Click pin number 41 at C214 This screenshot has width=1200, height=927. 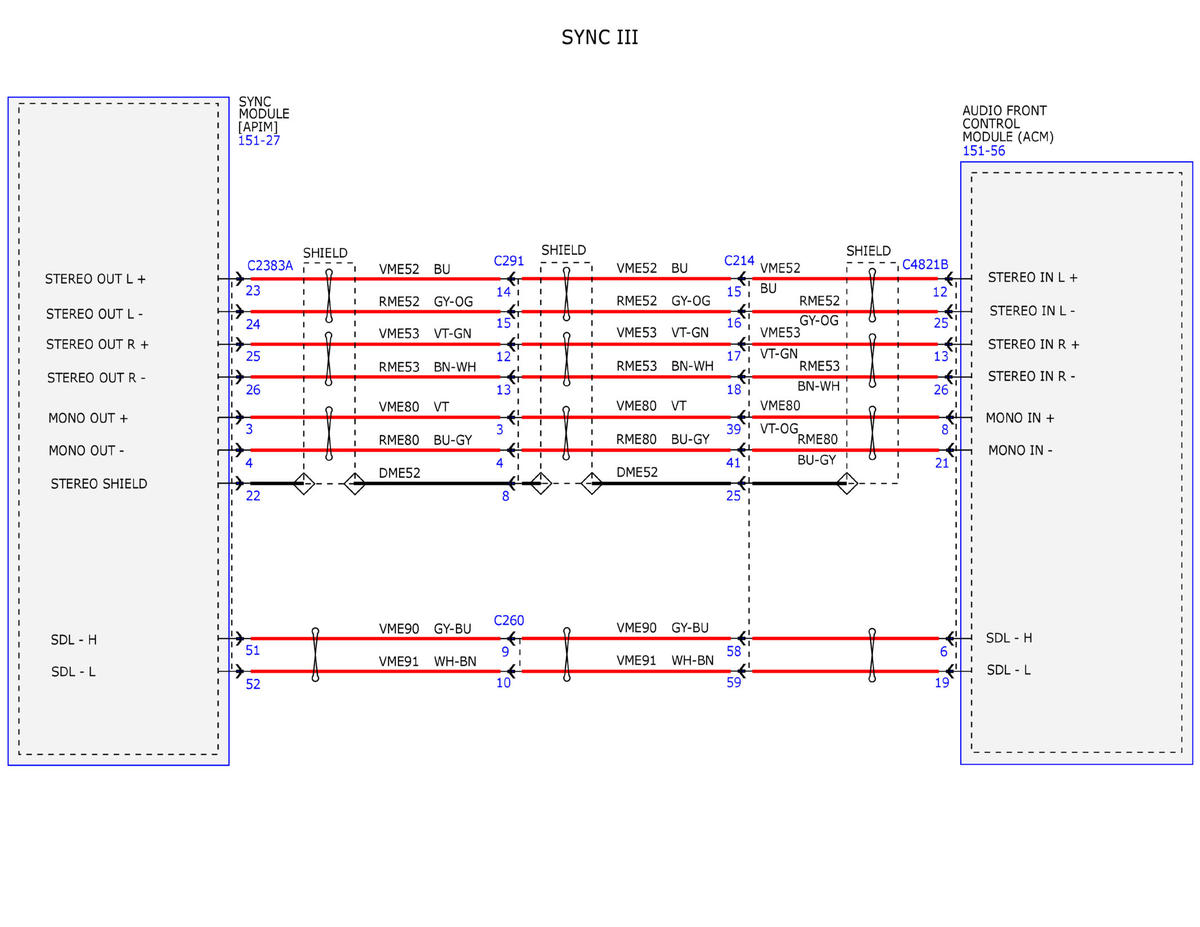point(733,463)
